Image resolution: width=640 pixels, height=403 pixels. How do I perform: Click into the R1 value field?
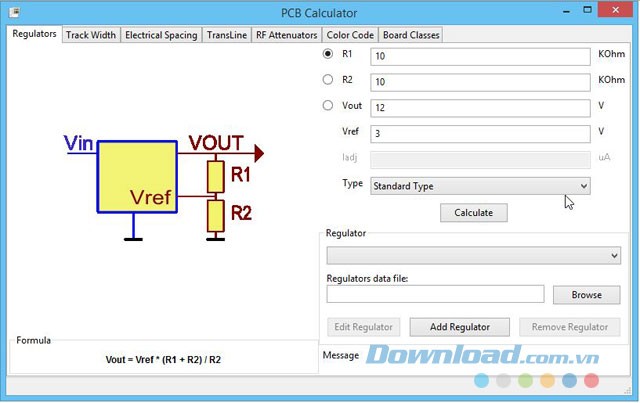480,56
